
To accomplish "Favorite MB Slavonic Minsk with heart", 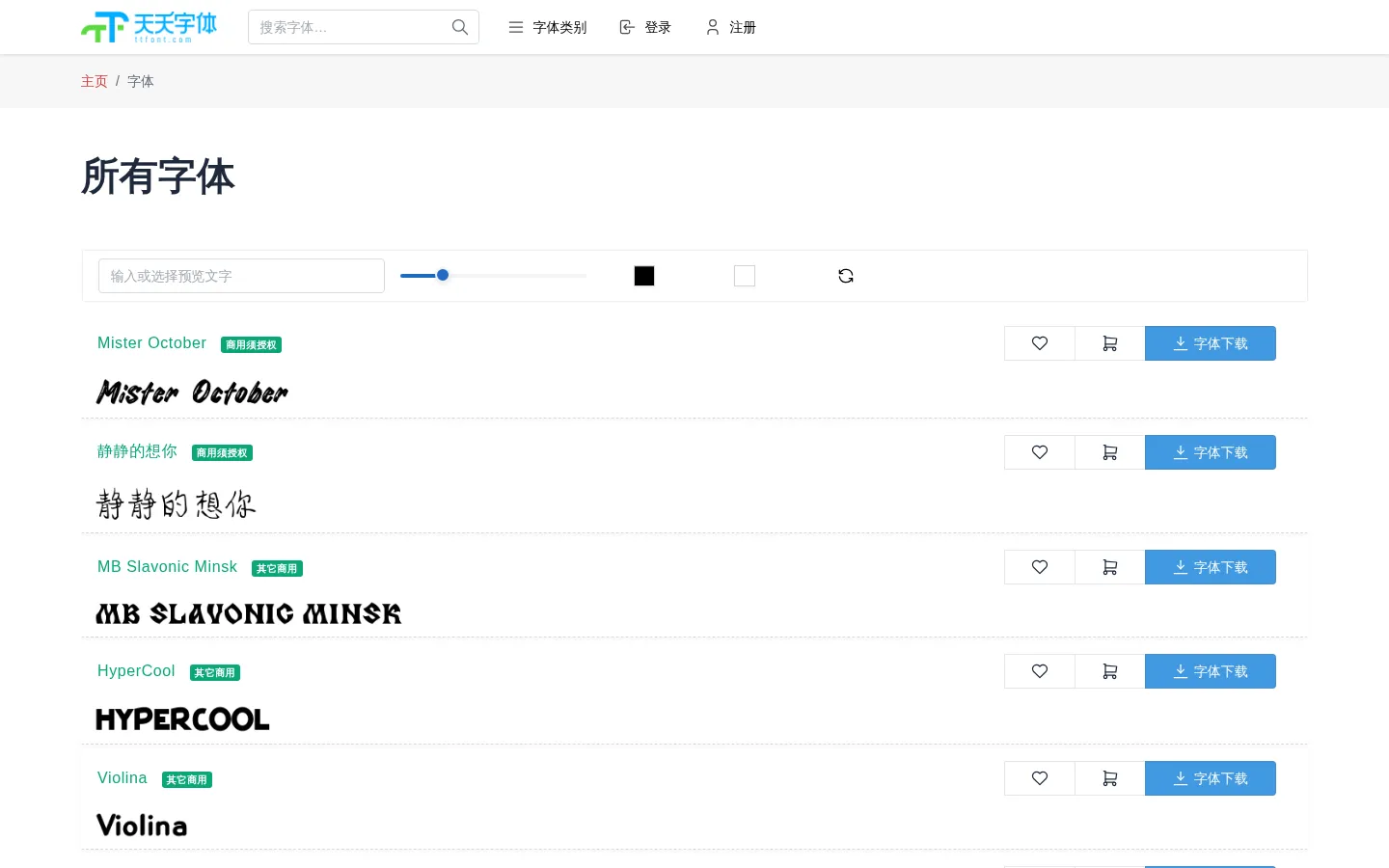I will 1040,567.
